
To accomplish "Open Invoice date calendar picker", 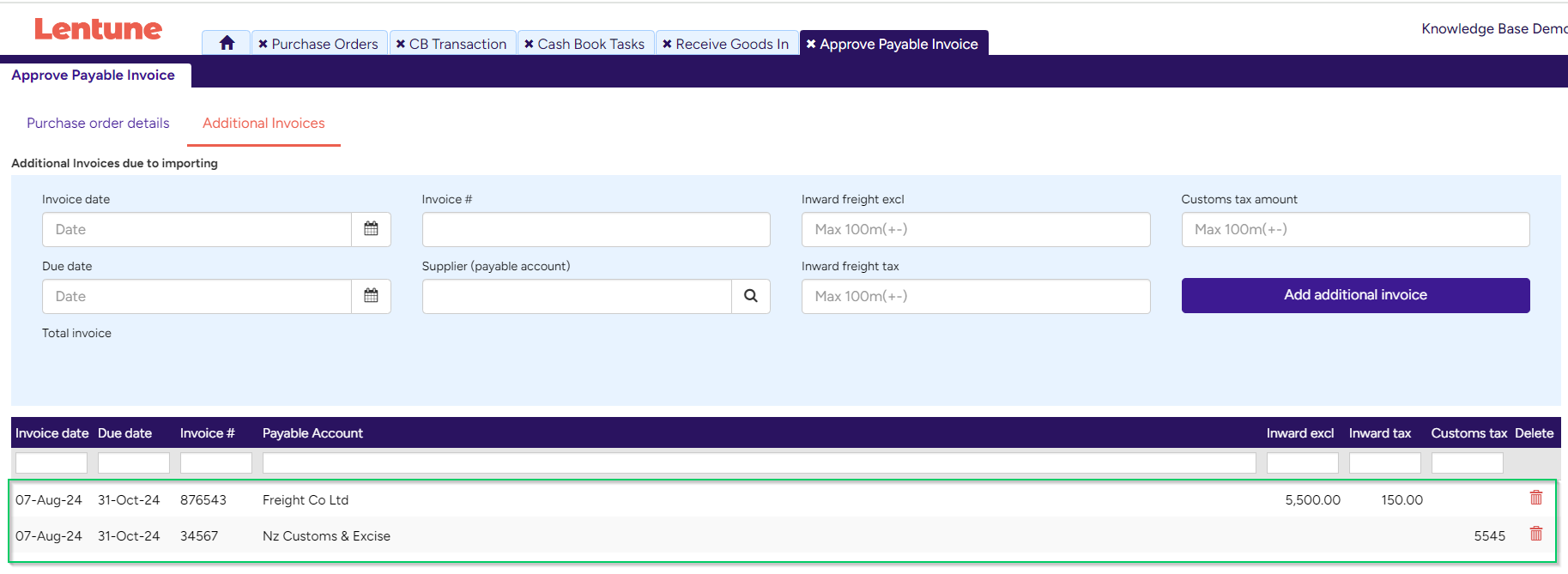I will tap(371, 229).
